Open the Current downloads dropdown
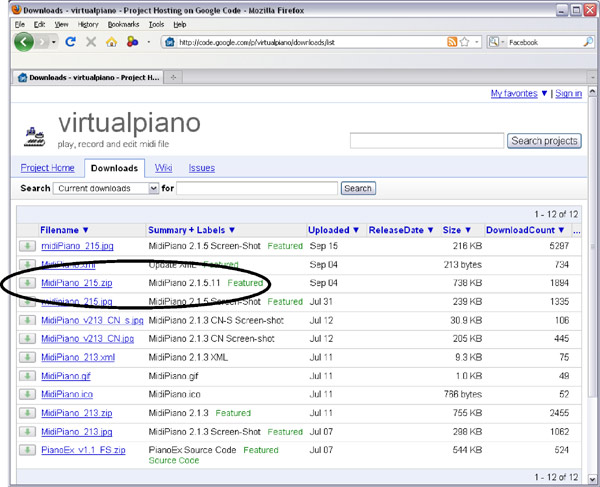 pos(106,188)
